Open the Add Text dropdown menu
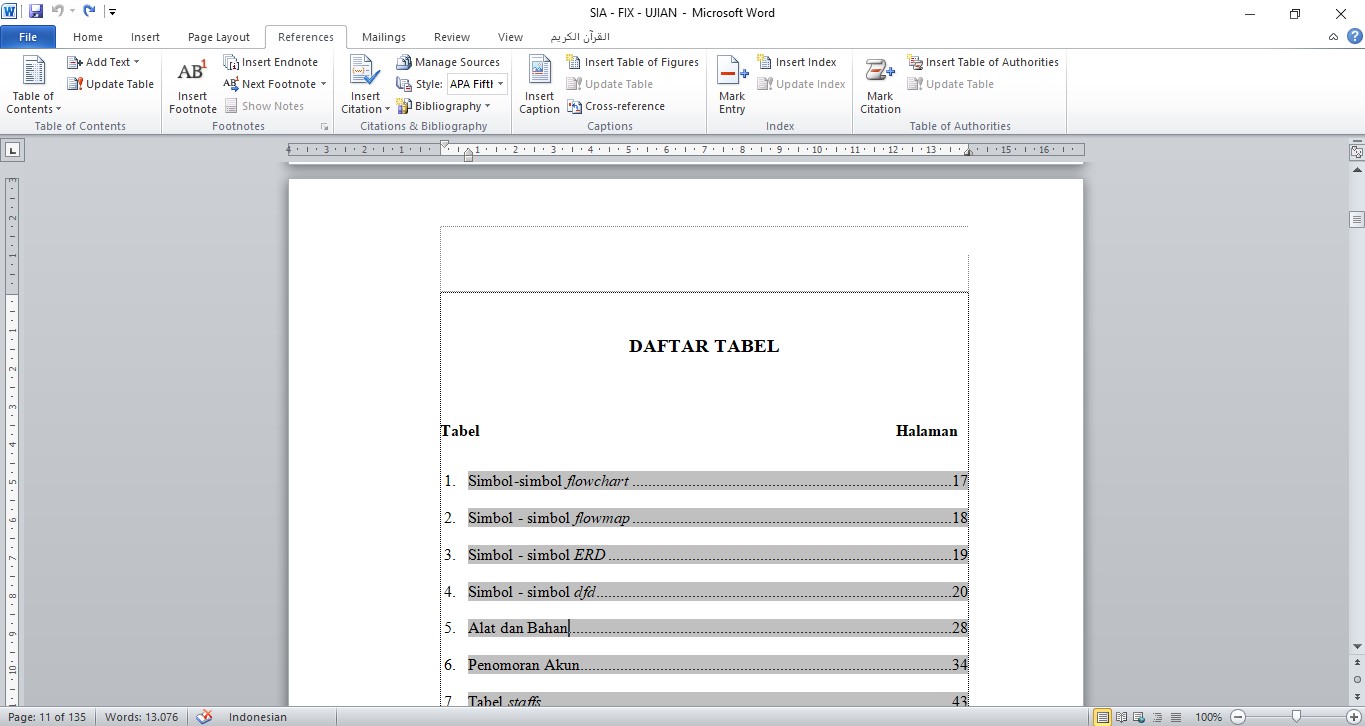This screenshot has height=726, width=1365. tap(104, 61)
